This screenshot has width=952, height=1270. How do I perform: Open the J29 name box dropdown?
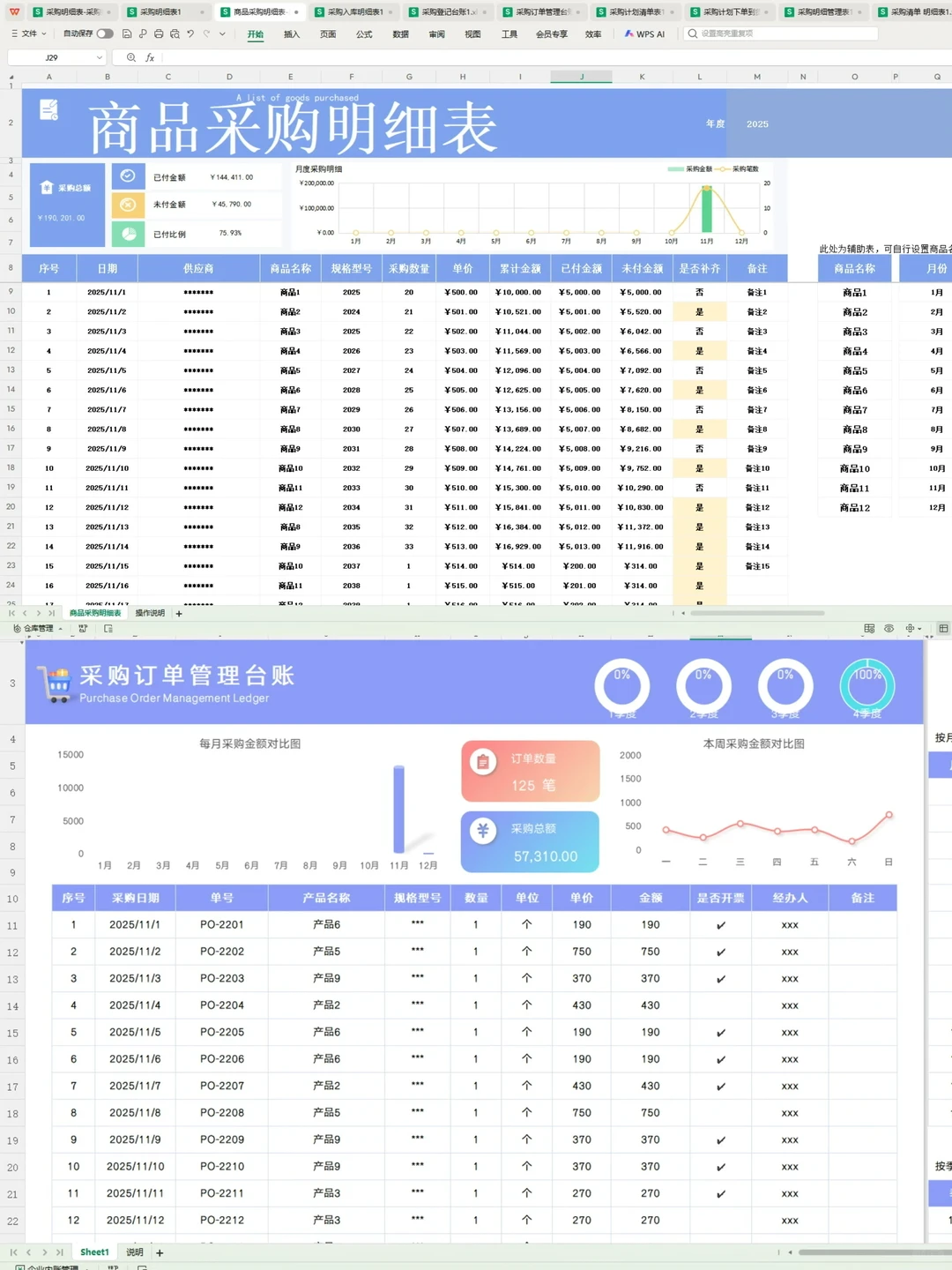(x=98, y=56)
